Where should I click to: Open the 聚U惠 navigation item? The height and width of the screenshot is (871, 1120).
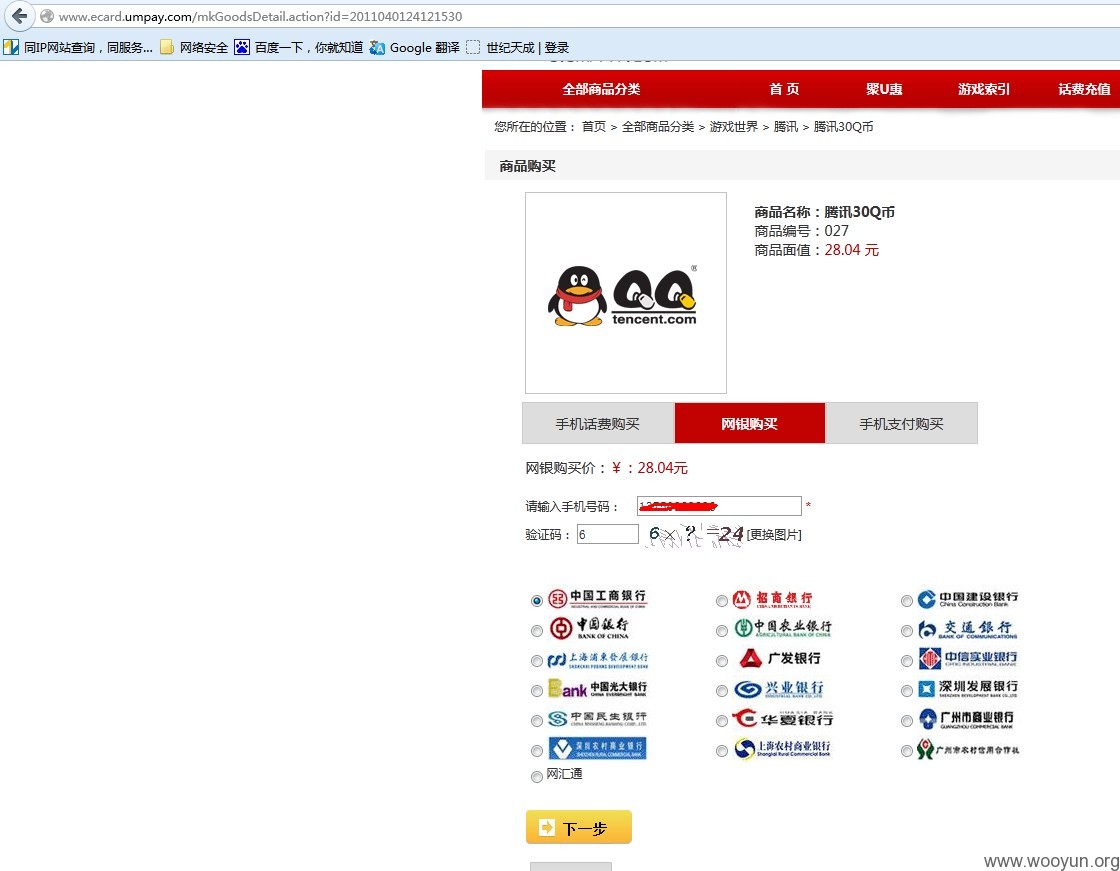pyautogui.click(x=884, y=89)
